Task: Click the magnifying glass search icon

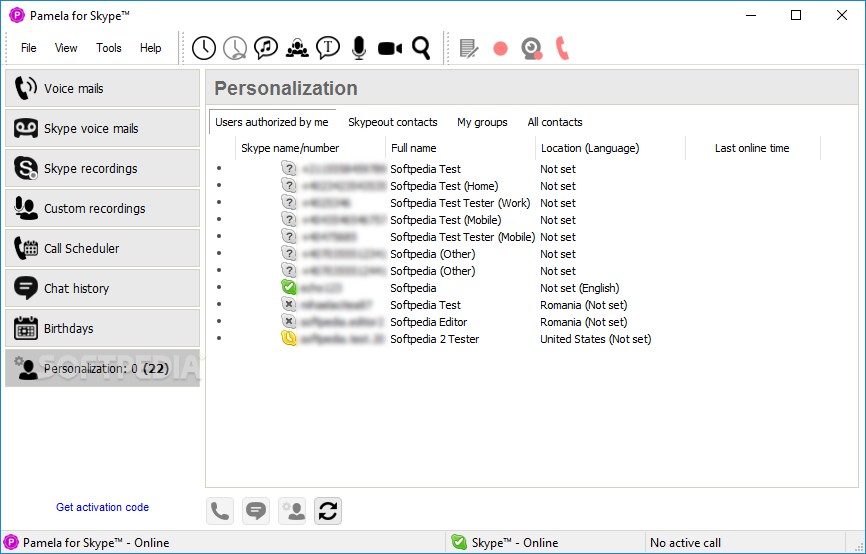Action: 421,48
